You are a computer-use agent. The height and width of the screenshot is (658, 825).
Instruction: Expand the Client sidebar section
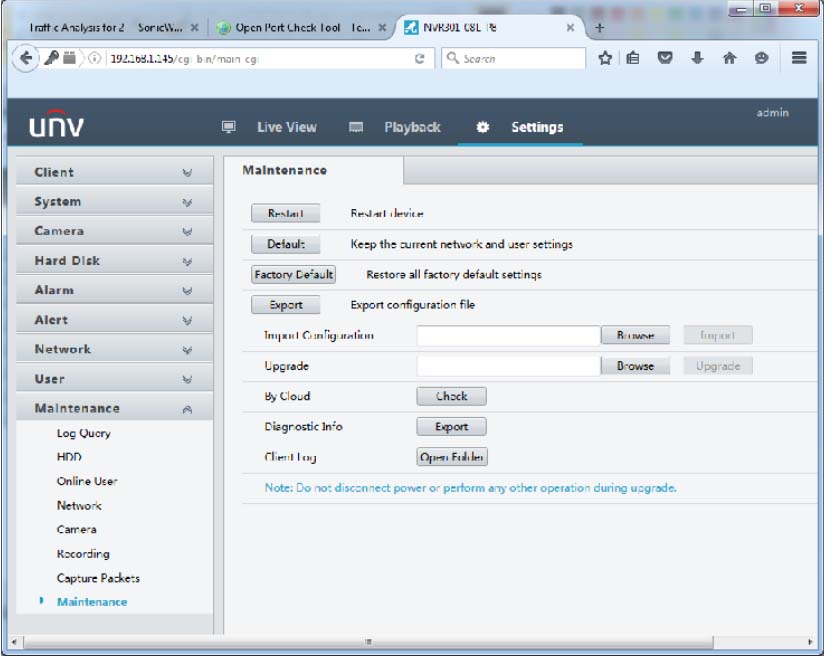(x=114, y=172)
